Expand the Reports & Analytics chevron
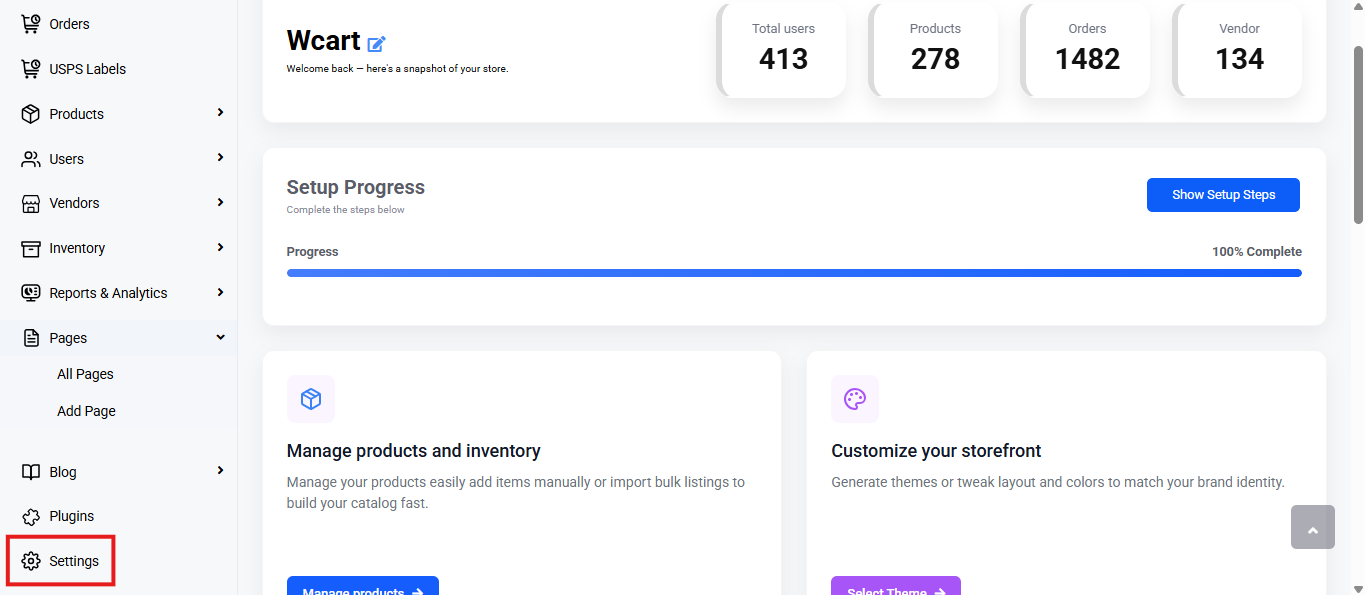Image resolution: width=1365 pixels, height=595 pixels. point(220,292)
